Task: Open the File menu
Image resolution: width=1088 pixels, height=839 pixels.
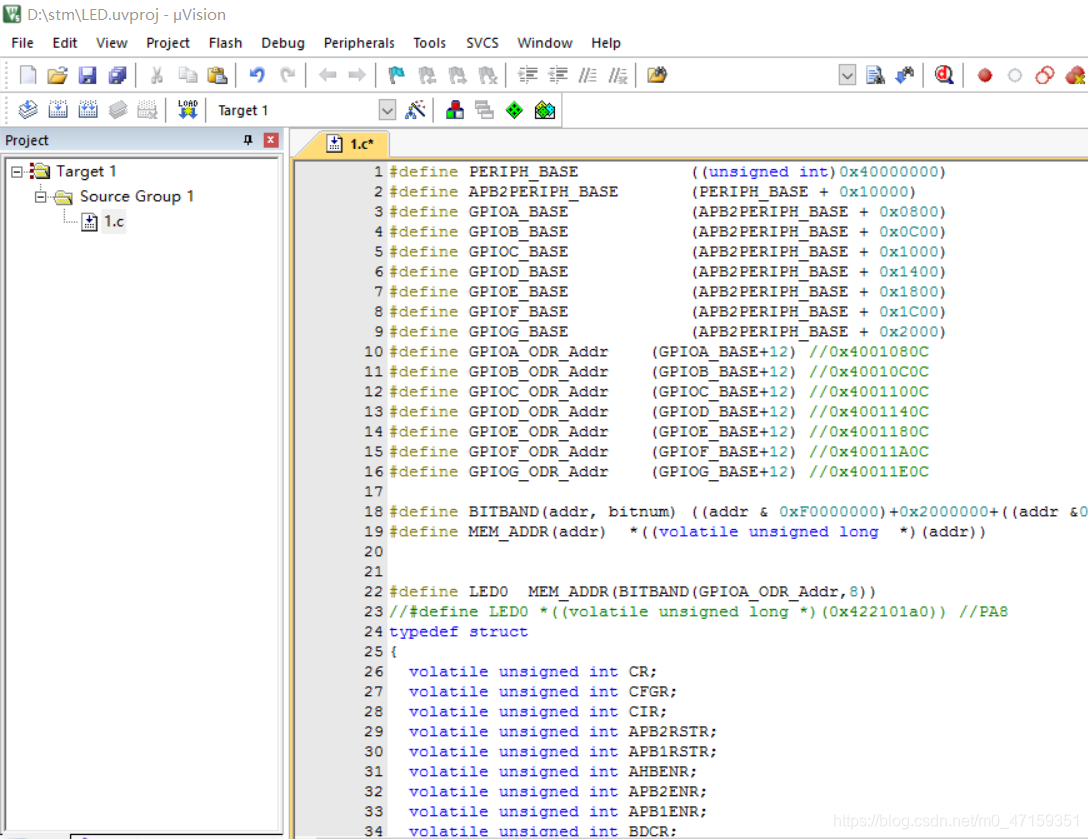Action: click(x=22, y=43)
